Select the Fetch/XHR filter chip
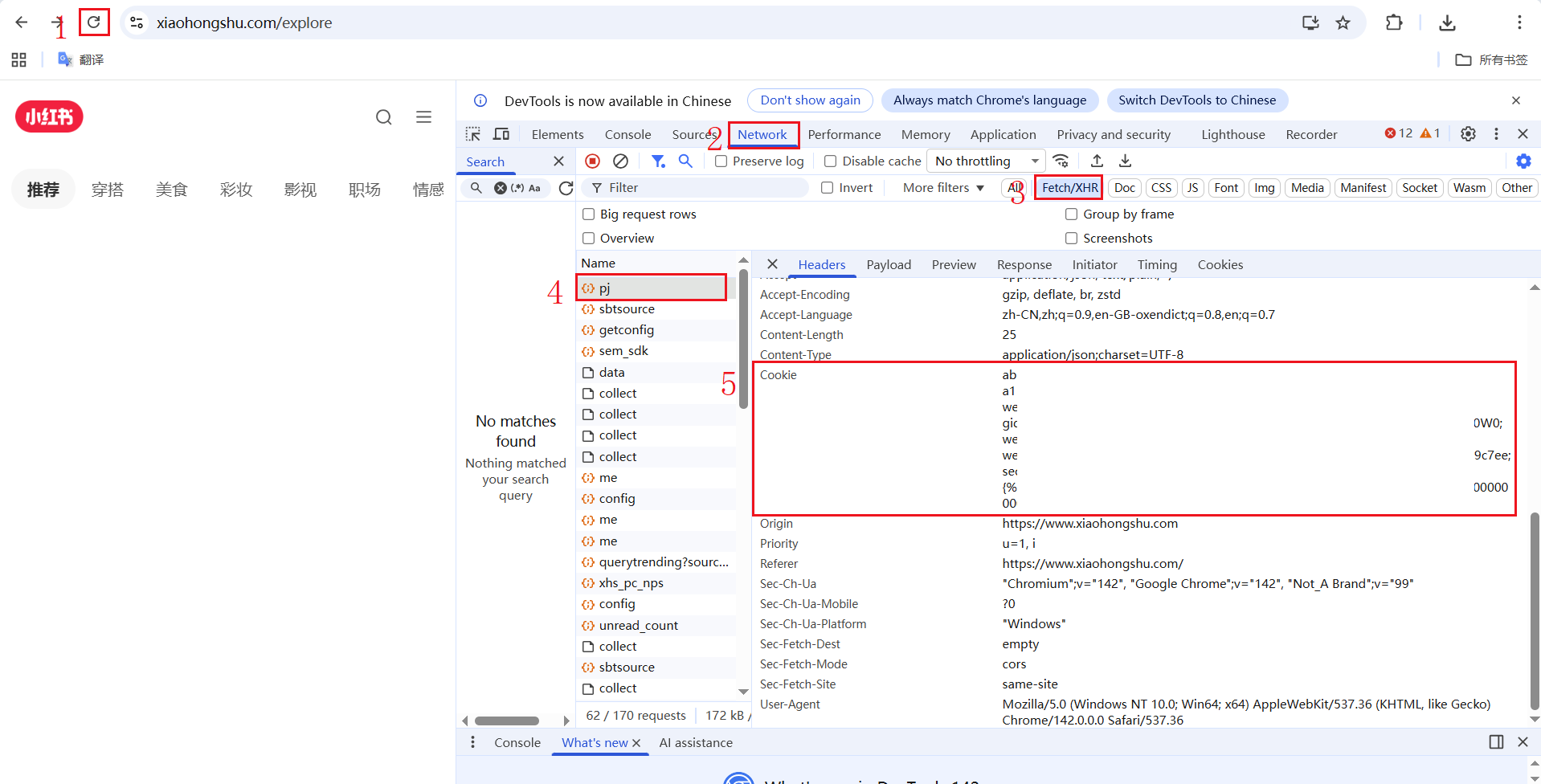The height and width of the screenshot is (784, 1541). point(1069,188)
